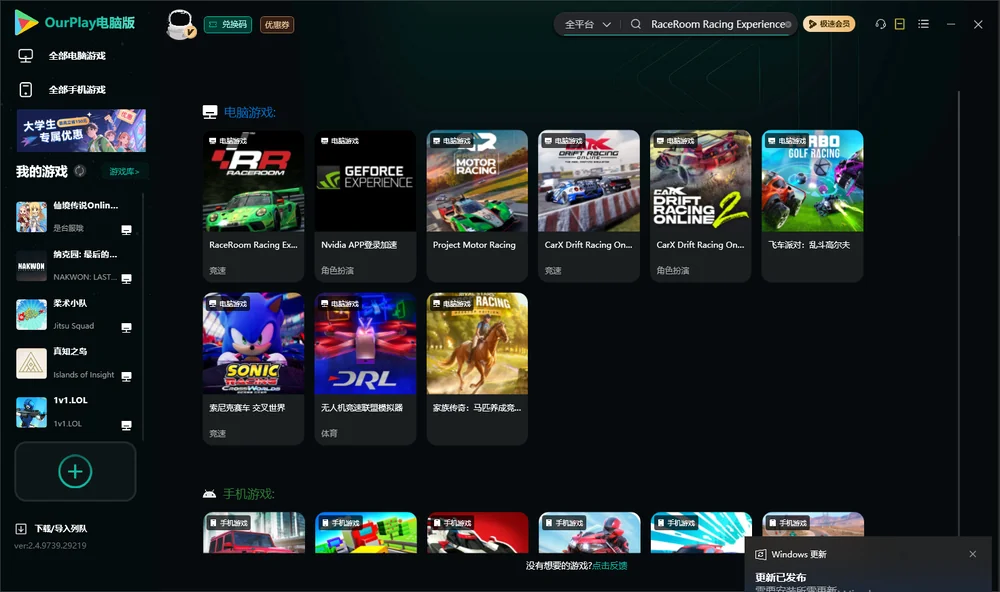1000x592 pixels.
Task: Click the RaceRoom Racing Experience search field
Action: click(717, 24)
